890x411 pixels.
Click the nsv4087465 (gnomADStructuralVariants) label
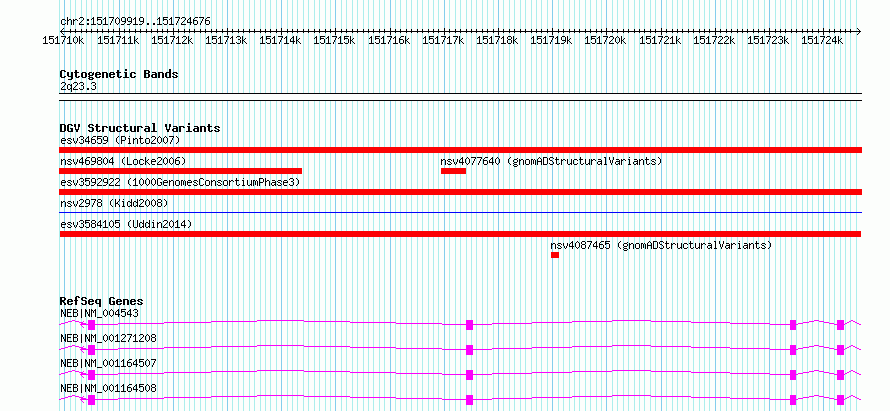click(x=661, y=245)
